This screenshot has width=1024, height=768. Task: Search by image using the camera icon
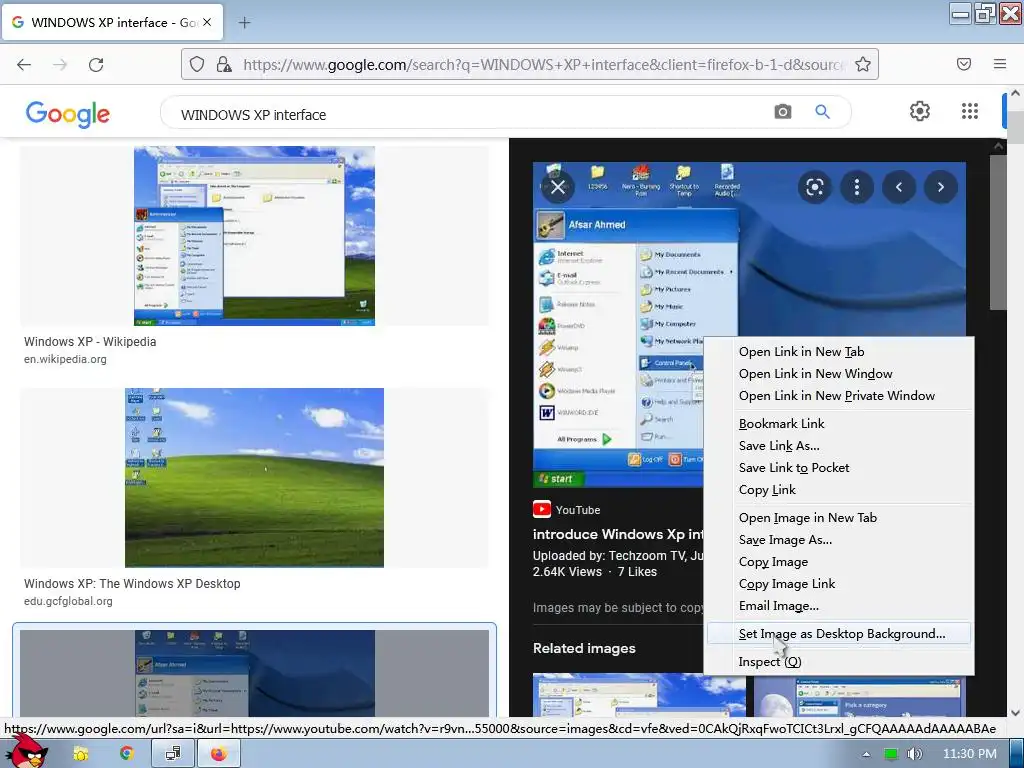(x=782, y=112)
